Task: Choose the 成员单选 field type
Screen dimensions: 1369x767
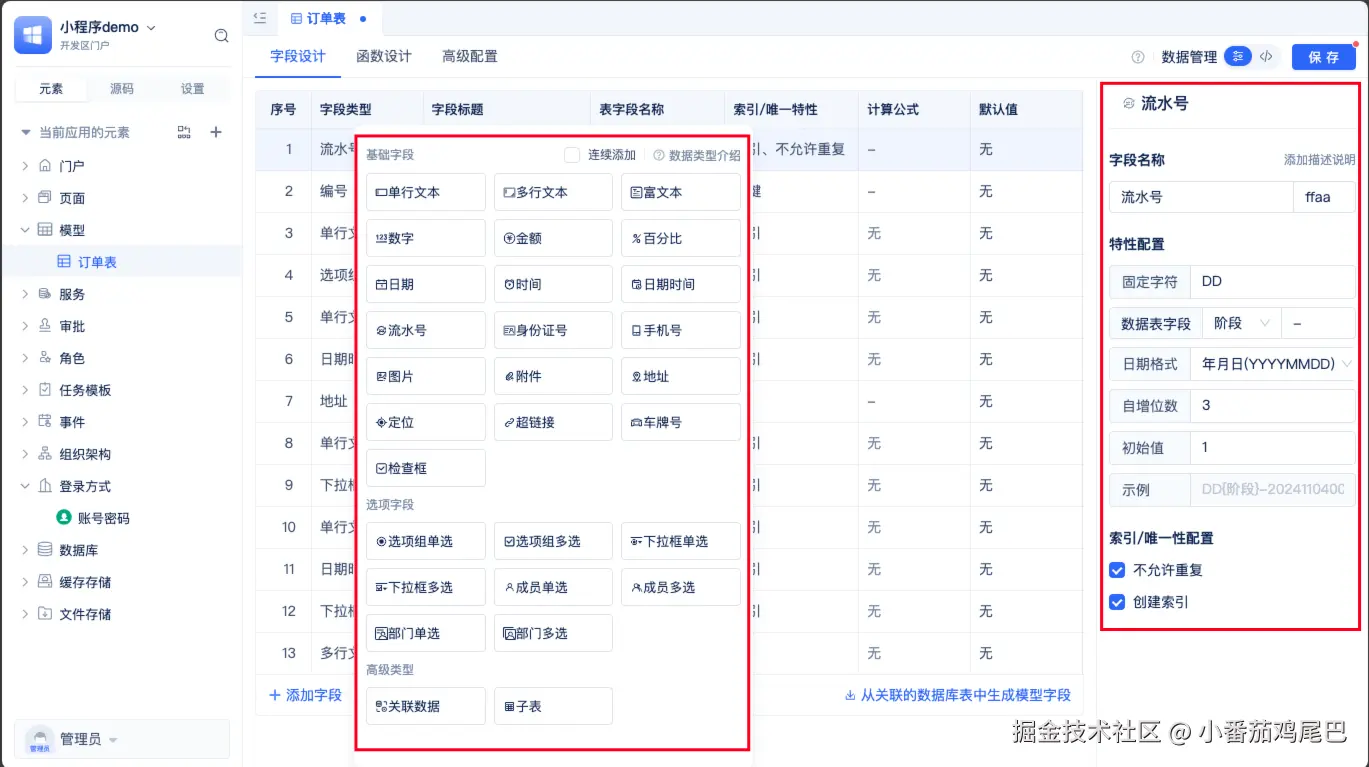Action: tap(553, 587)
